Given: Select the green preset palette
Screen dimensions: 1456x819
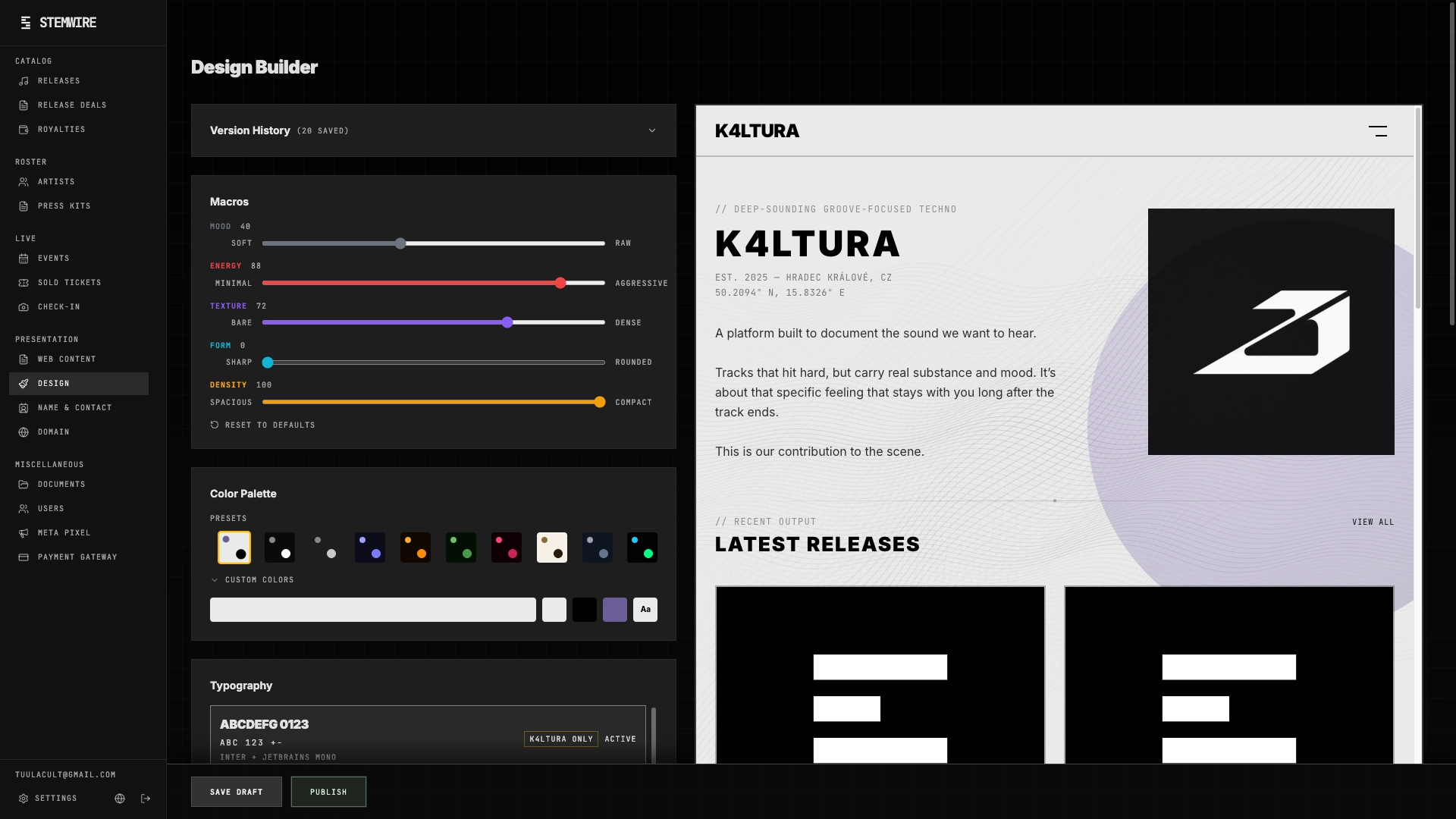Looking at the screenshot, I should coord(461,548).
